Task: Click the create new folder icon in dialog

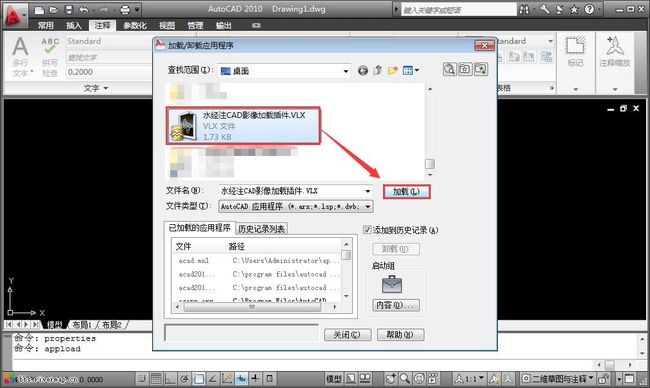Action: tap(393, 70)
